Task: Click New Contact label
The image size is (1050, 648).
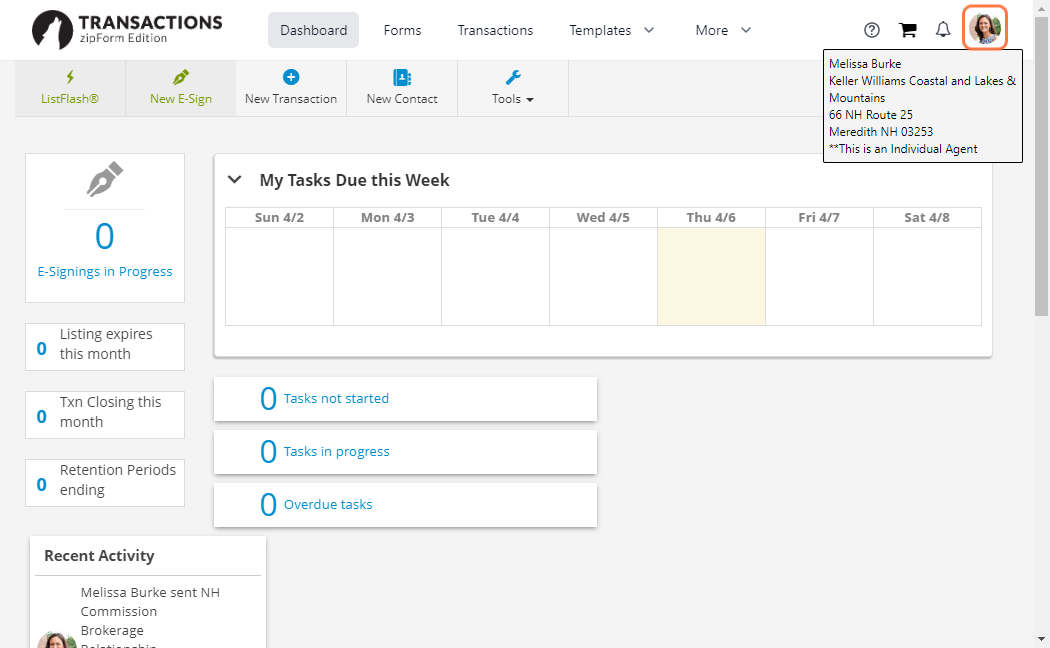Action: [402, 98]
